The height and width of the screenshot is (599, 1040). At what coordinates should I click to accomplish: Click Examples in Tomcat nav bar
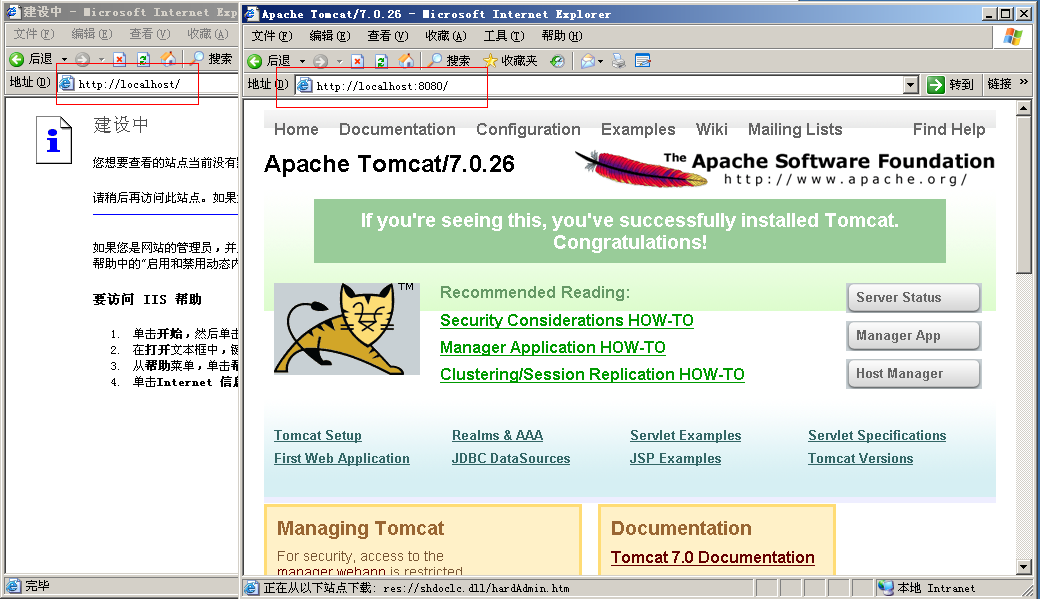(x=638, y=129)
